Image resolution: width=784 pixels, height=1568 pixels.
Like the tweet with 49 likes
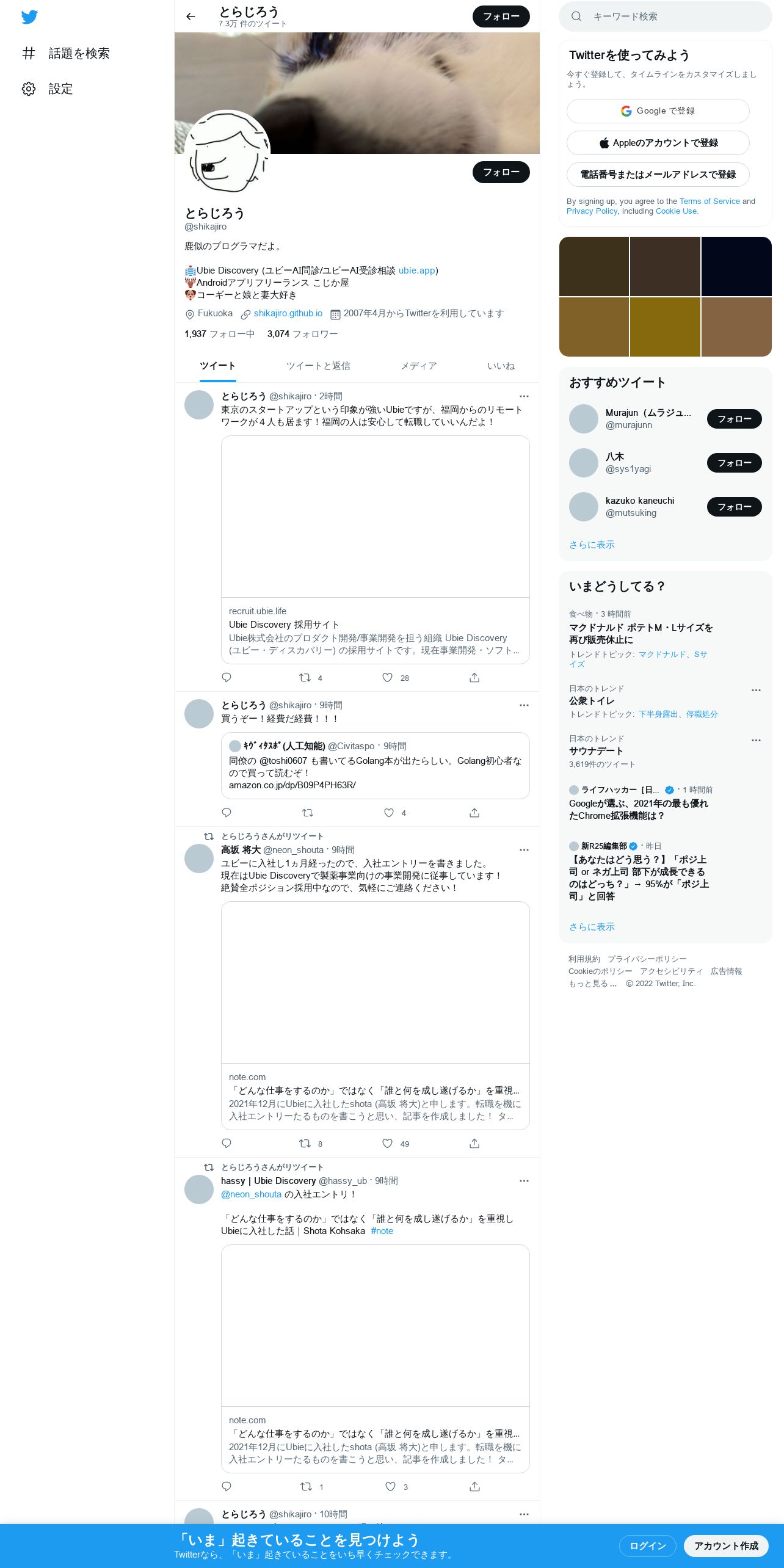[387, 1144]
